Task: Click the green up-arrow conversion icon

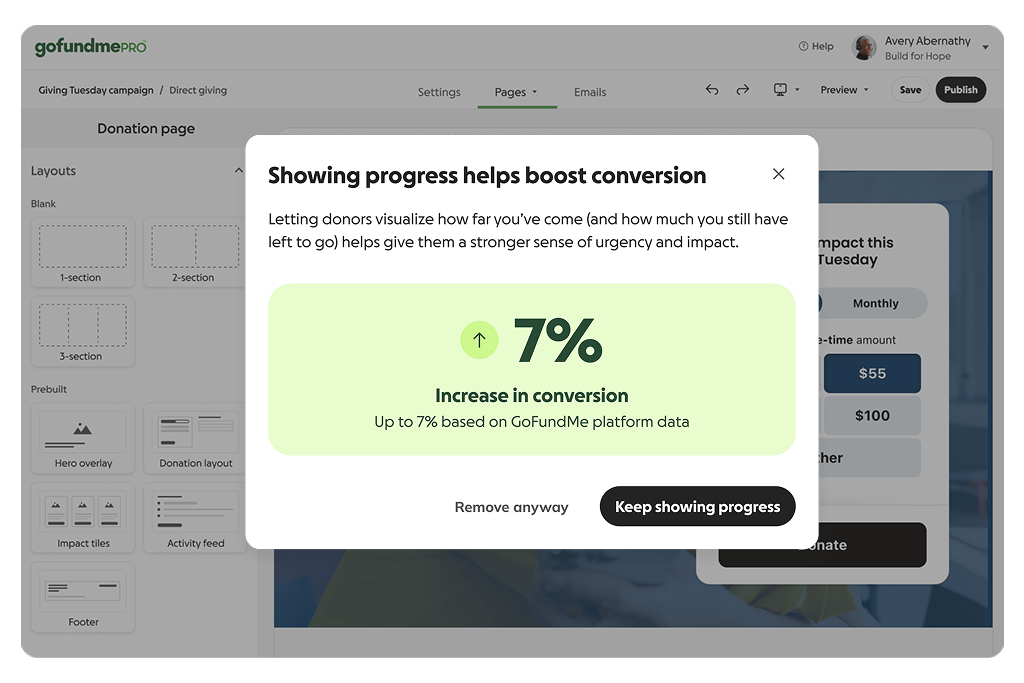Action: tap(479, 340)
